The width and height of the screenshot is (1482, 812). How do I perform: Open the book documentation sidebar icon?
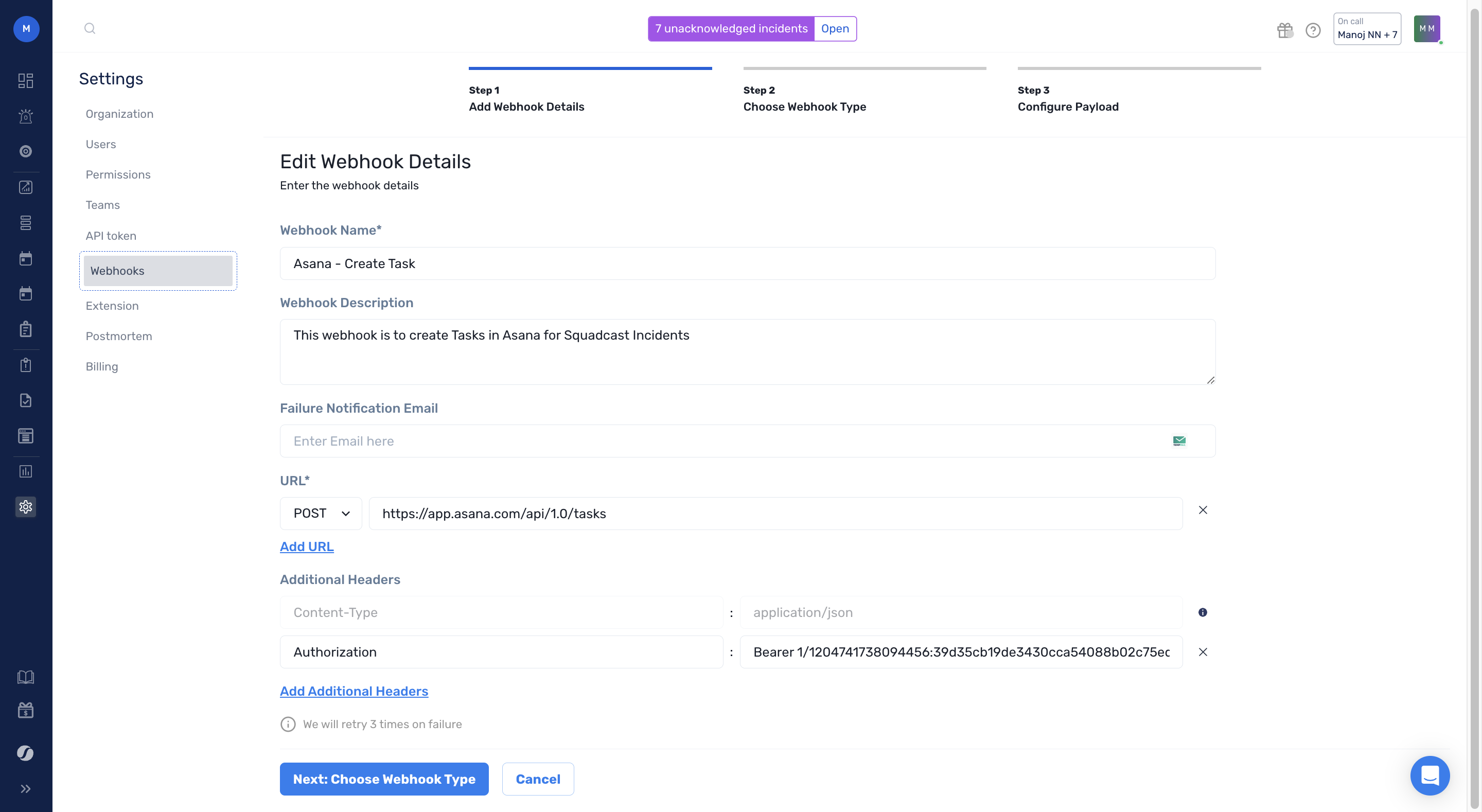tap(26, 677)
